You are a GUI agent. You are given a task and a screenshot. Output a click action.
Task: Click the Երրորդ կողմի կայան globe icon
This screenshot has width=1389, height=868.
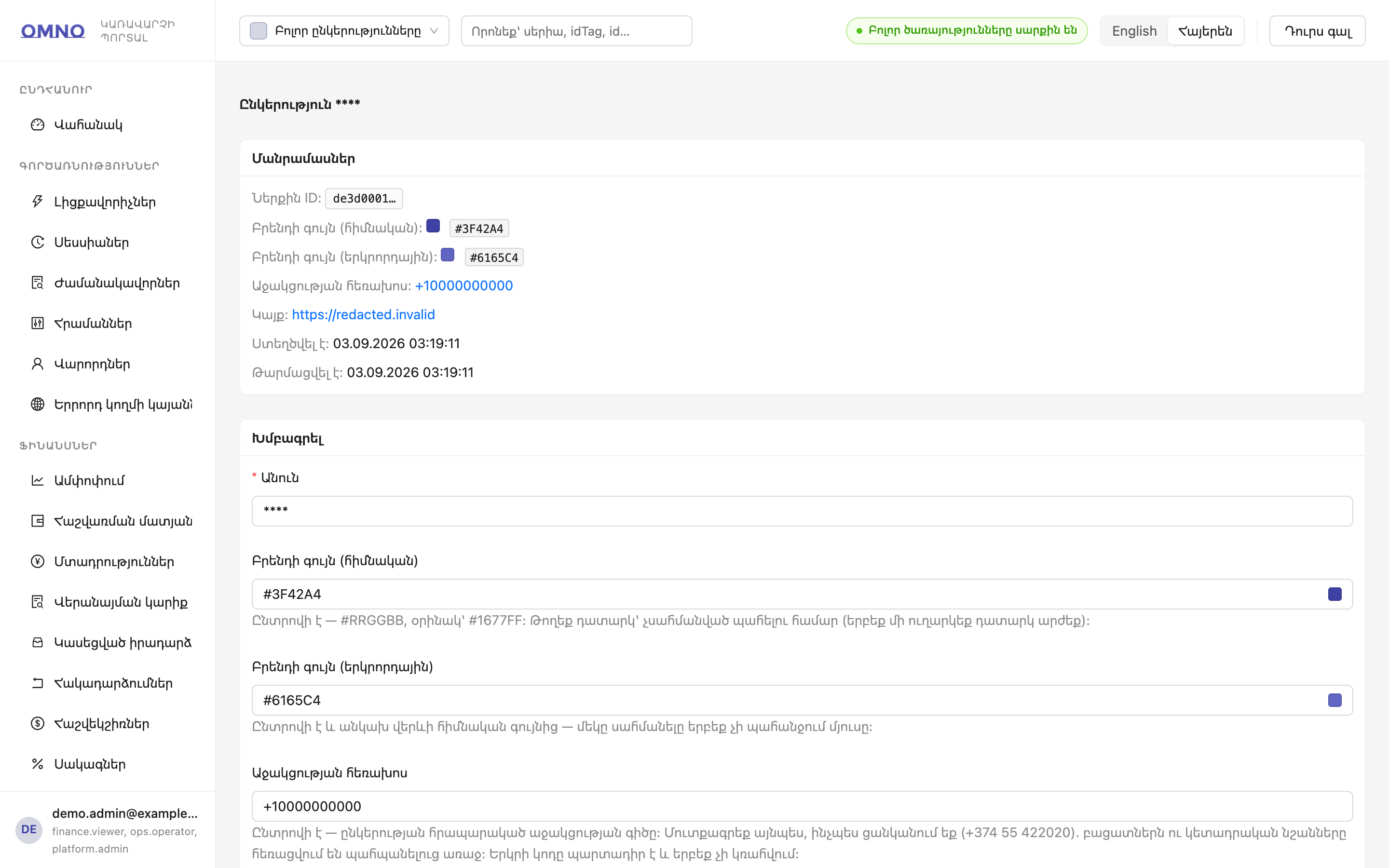[x=37, y=404]
